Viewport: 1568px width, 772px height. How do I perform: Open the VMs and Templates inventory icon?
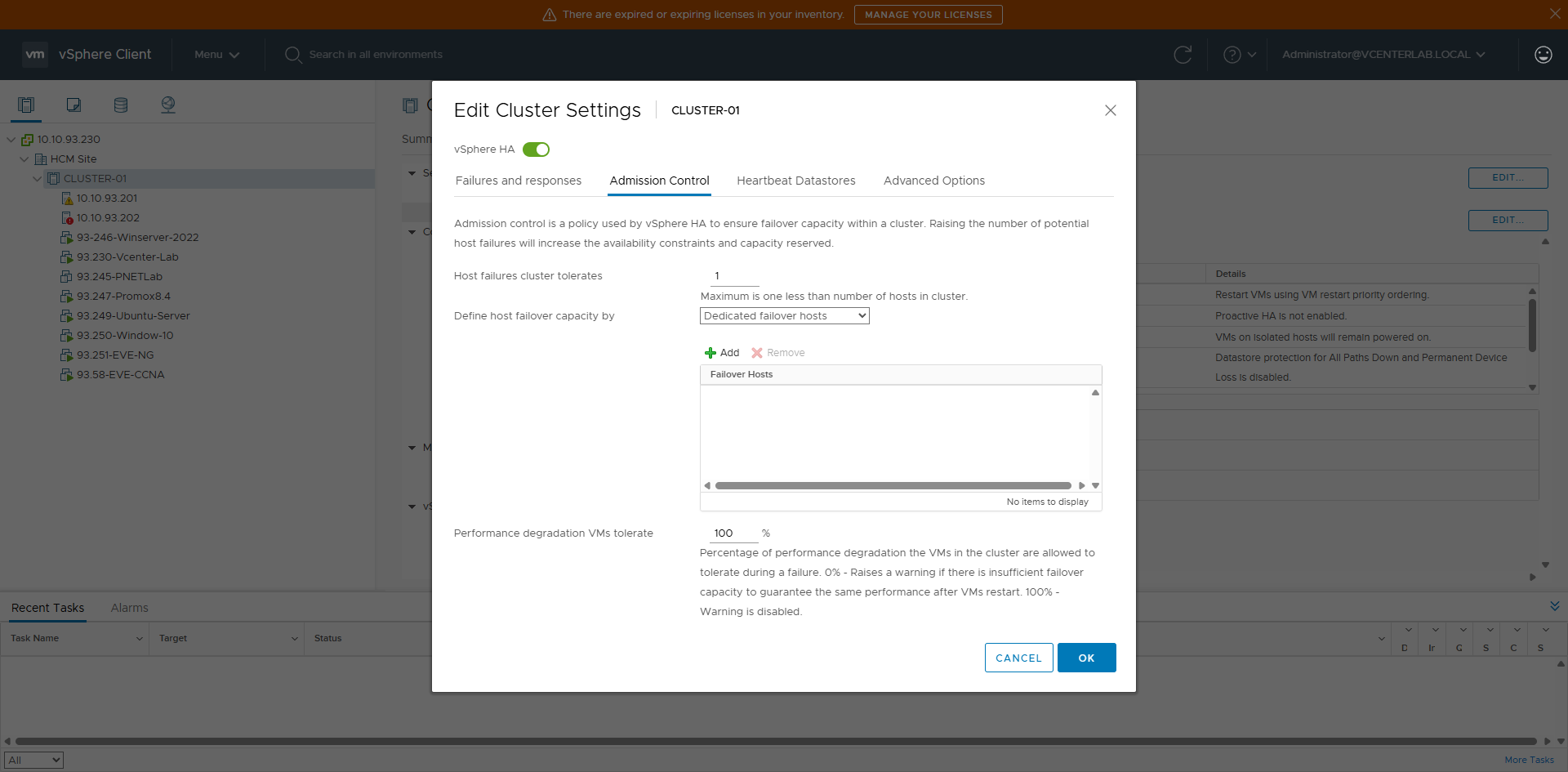coord(73,105)
